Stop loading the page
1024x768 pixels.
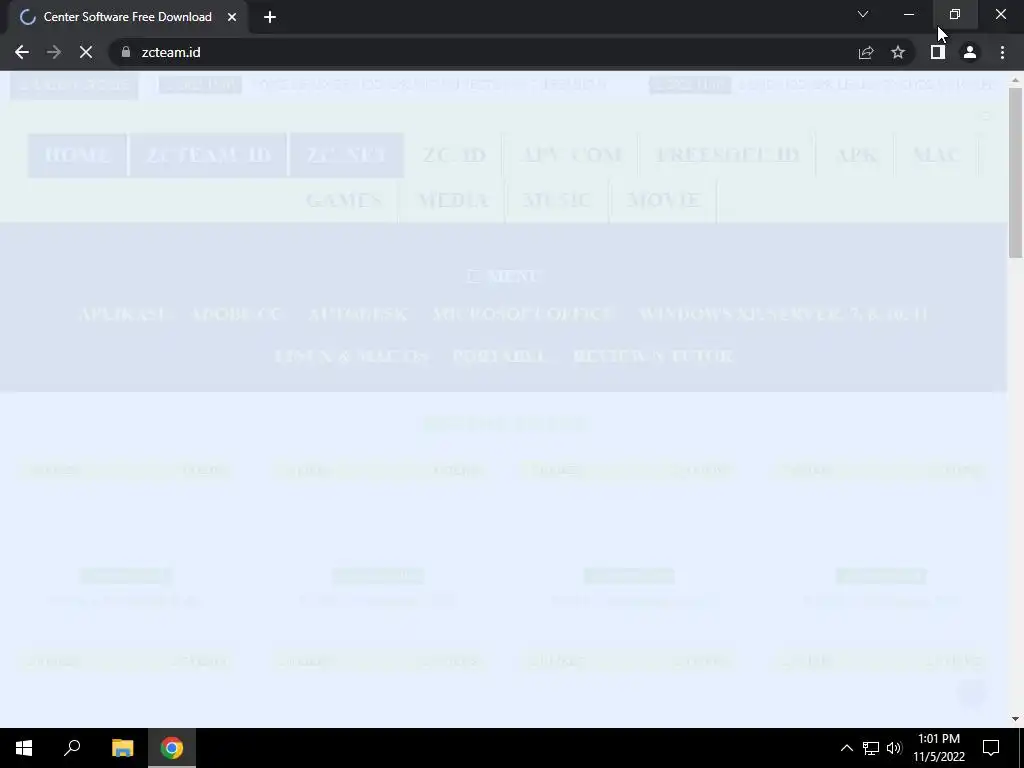click(86, 52)
